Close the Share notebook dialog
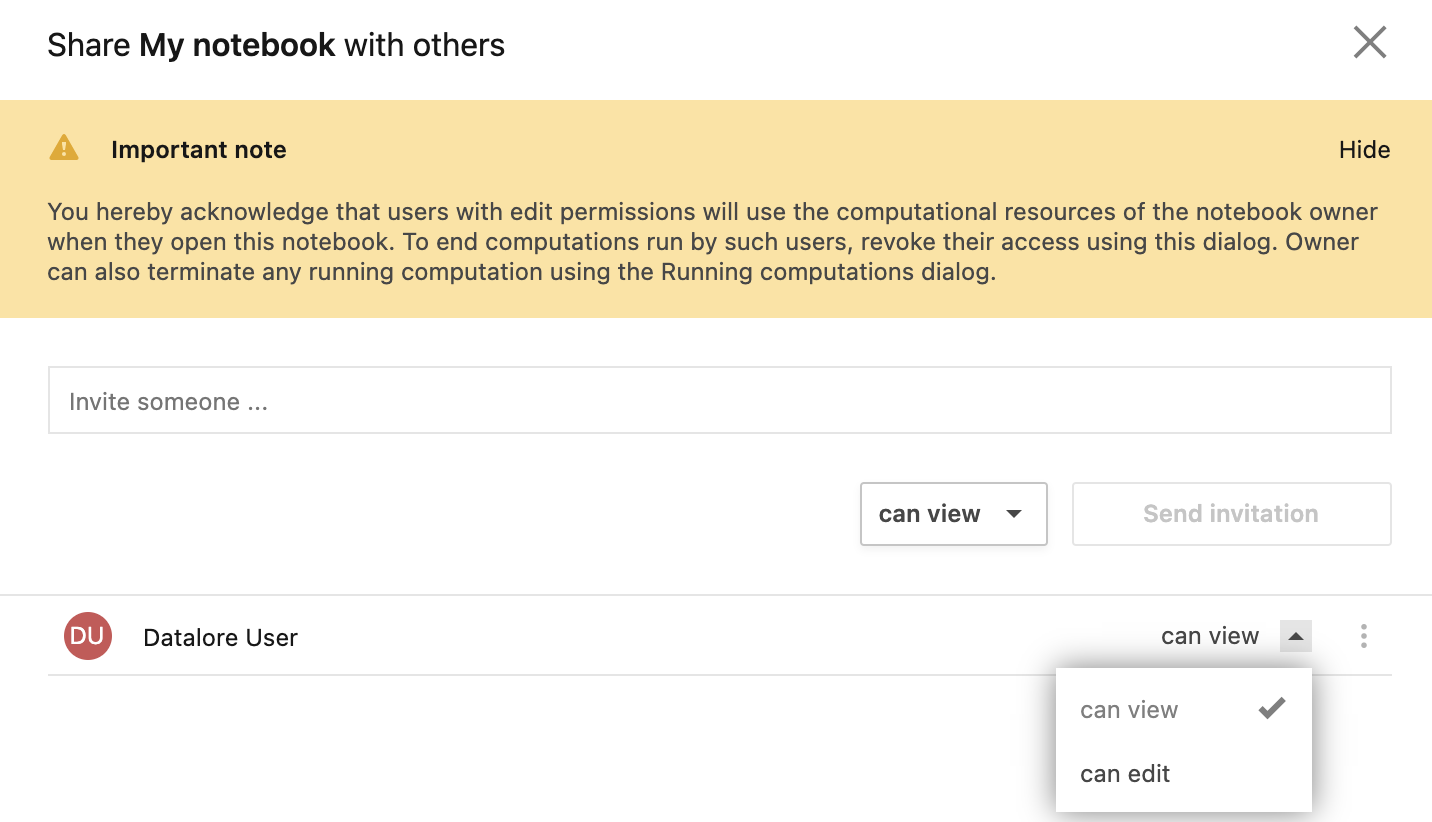The image size is (1432, 822). point(1369,43)
